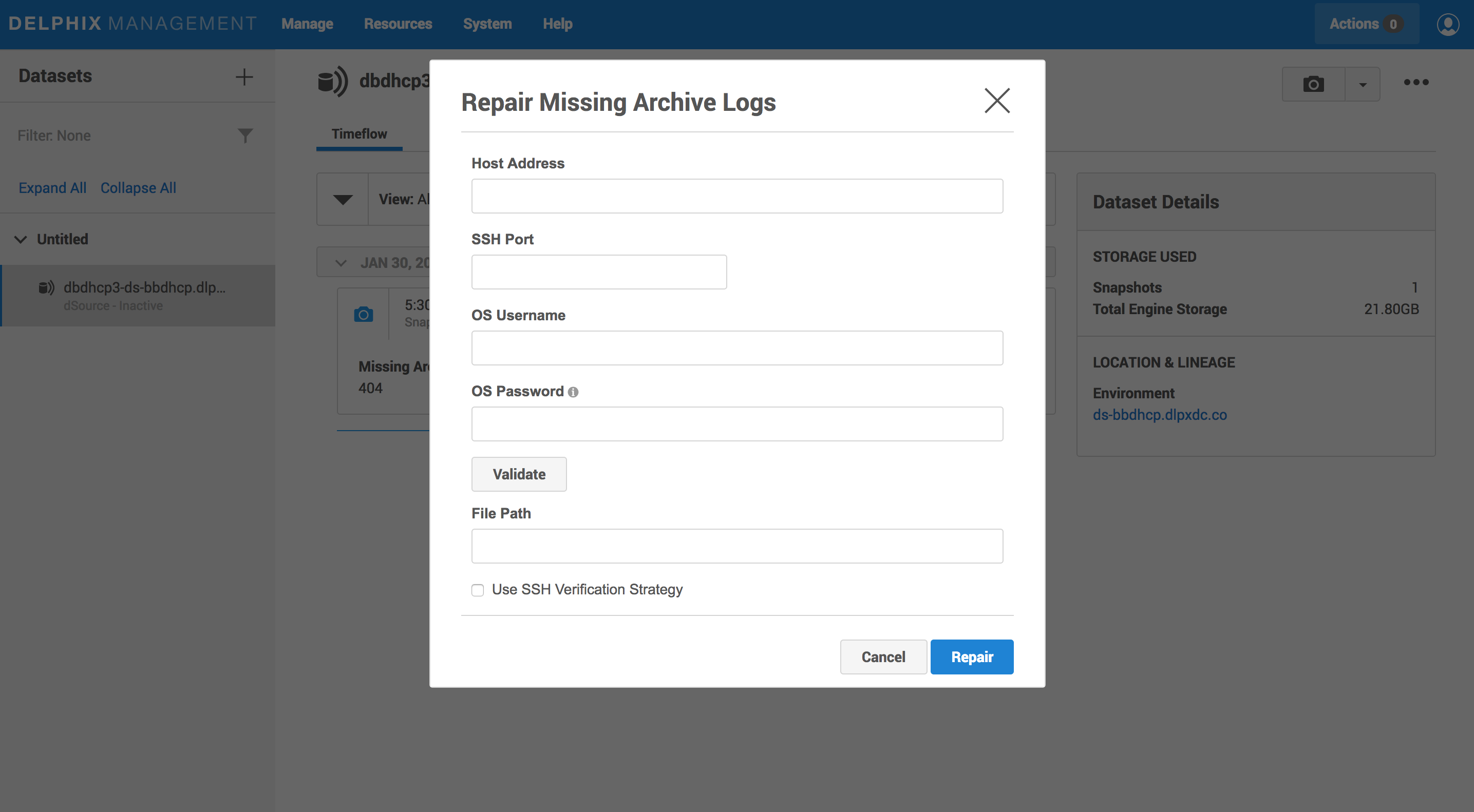1474x812 pixels.
Task: Click the OS Password info icon
Action: [x=573, y=392]
